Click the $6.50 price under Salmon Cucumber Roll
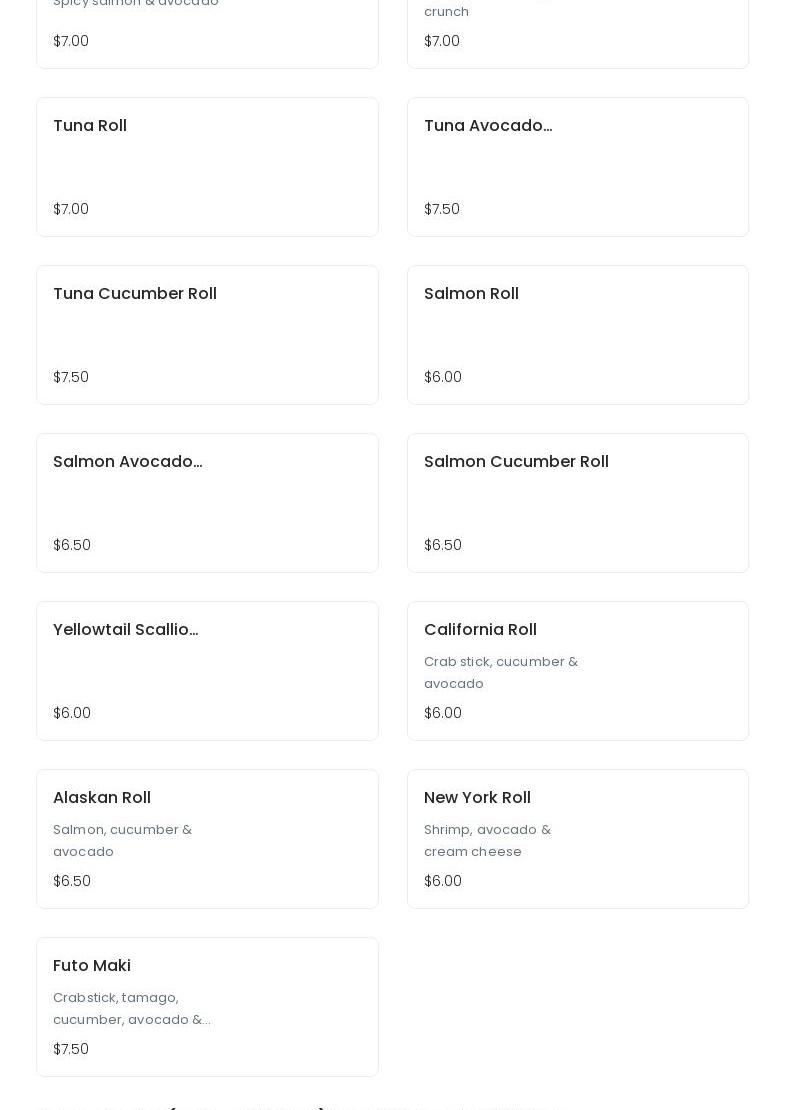The image size is (785, 1110). click(443, 545)
